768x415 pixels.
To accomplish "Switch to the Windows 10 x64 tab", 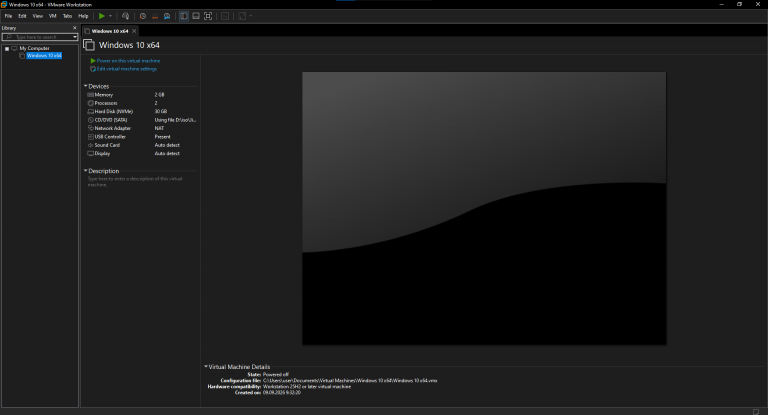I will [x=110, y=31].
